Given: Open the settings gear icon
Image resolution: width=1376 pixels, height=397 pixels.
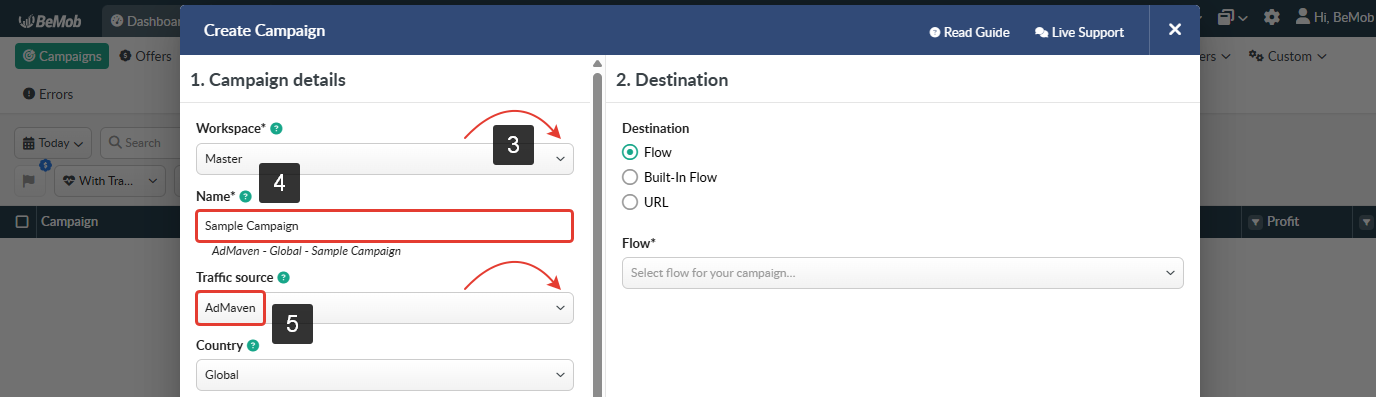Looking at the screenshot, I should point(1271,17).
